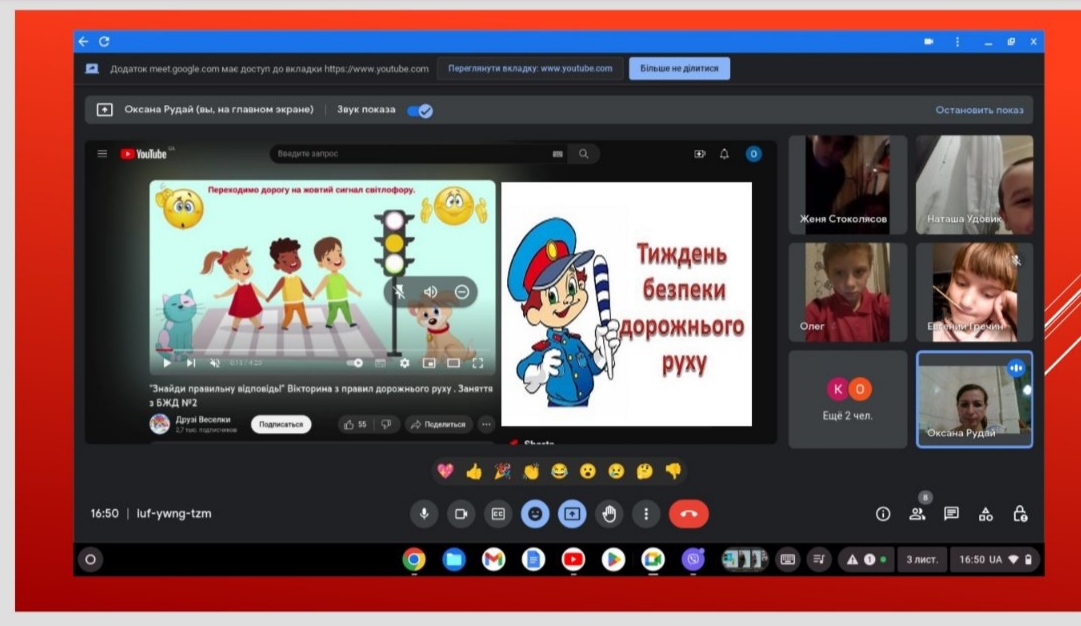The image size is (1081, 626).
Task: Open host controls lock icon
Action: tap(1020, 514)
